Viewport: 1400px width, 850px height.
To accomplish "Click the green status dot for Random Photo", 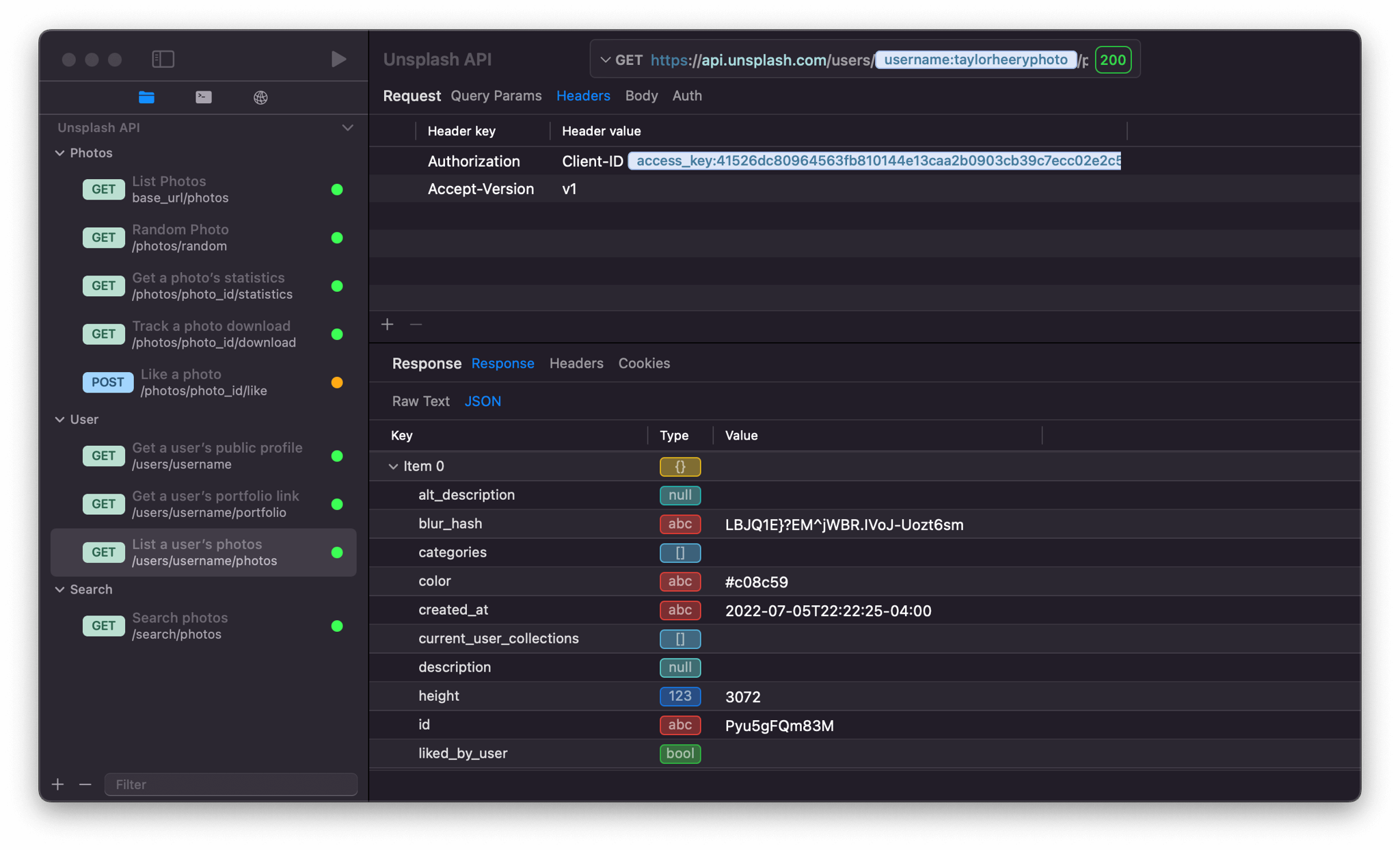I will point(337,238).
